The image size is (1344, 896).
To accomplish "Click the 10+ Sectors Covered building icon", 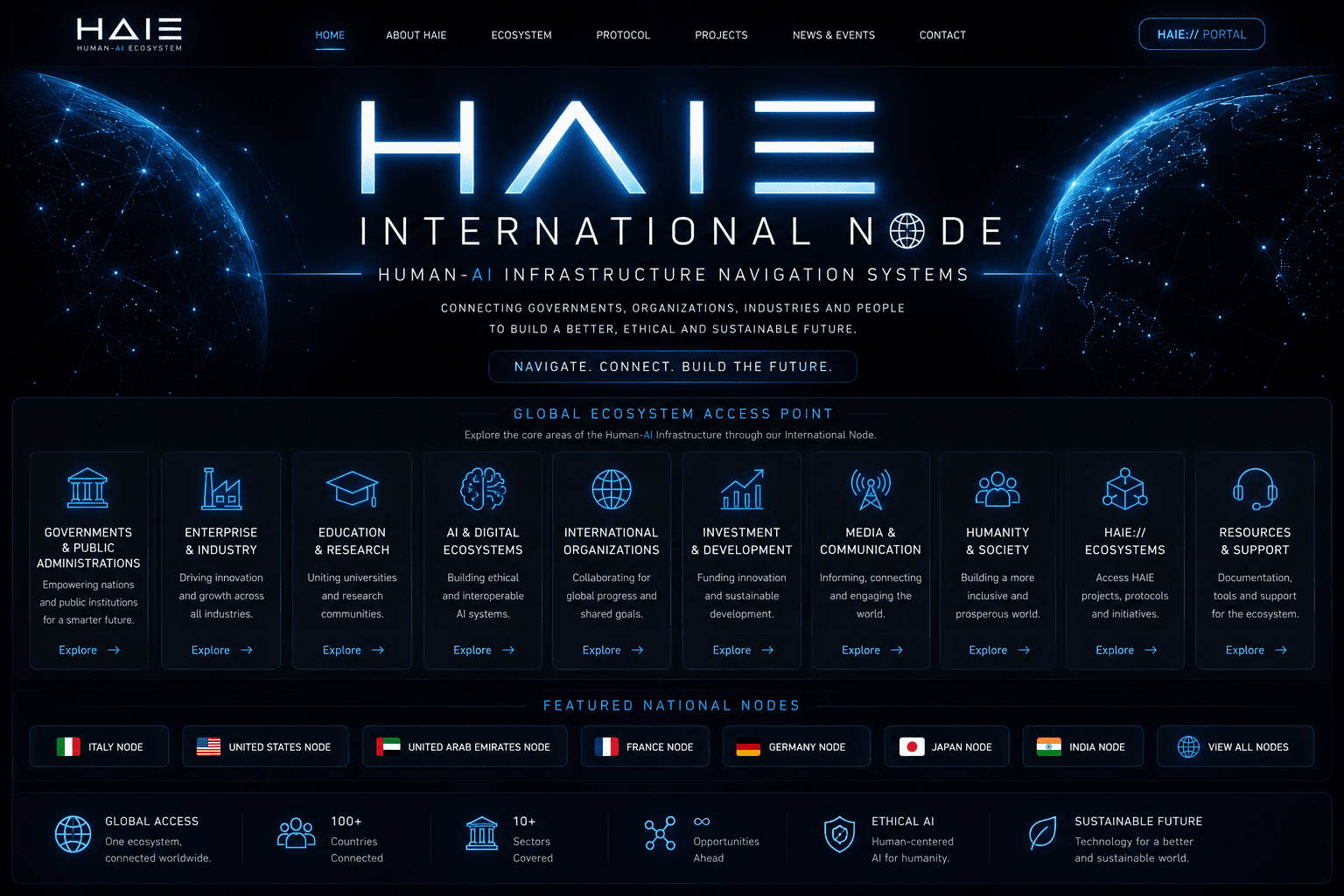I will click(x=482, y=834).
